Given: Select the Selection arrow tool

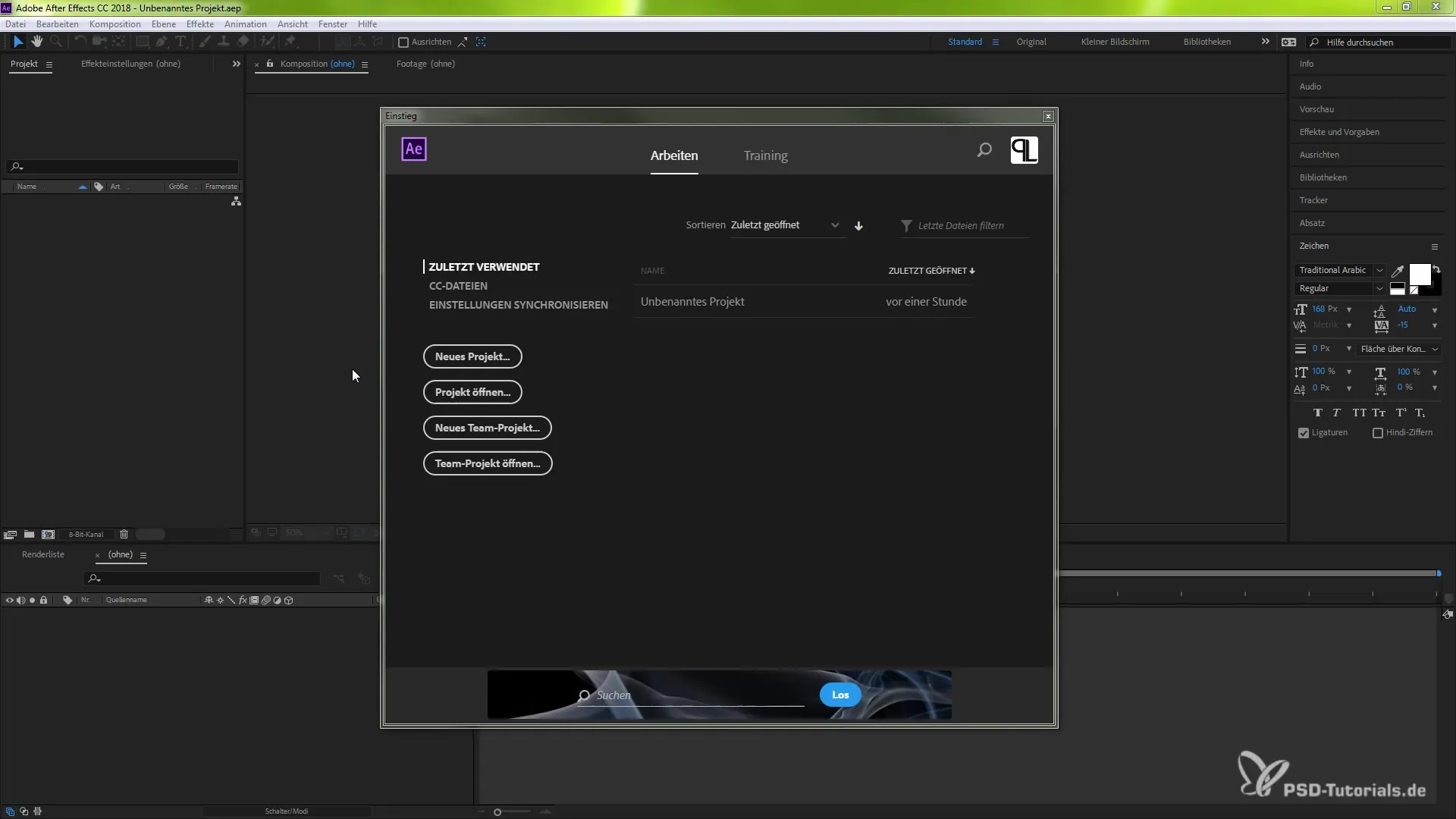Looking at the screenshot, I should coord(18,42).
